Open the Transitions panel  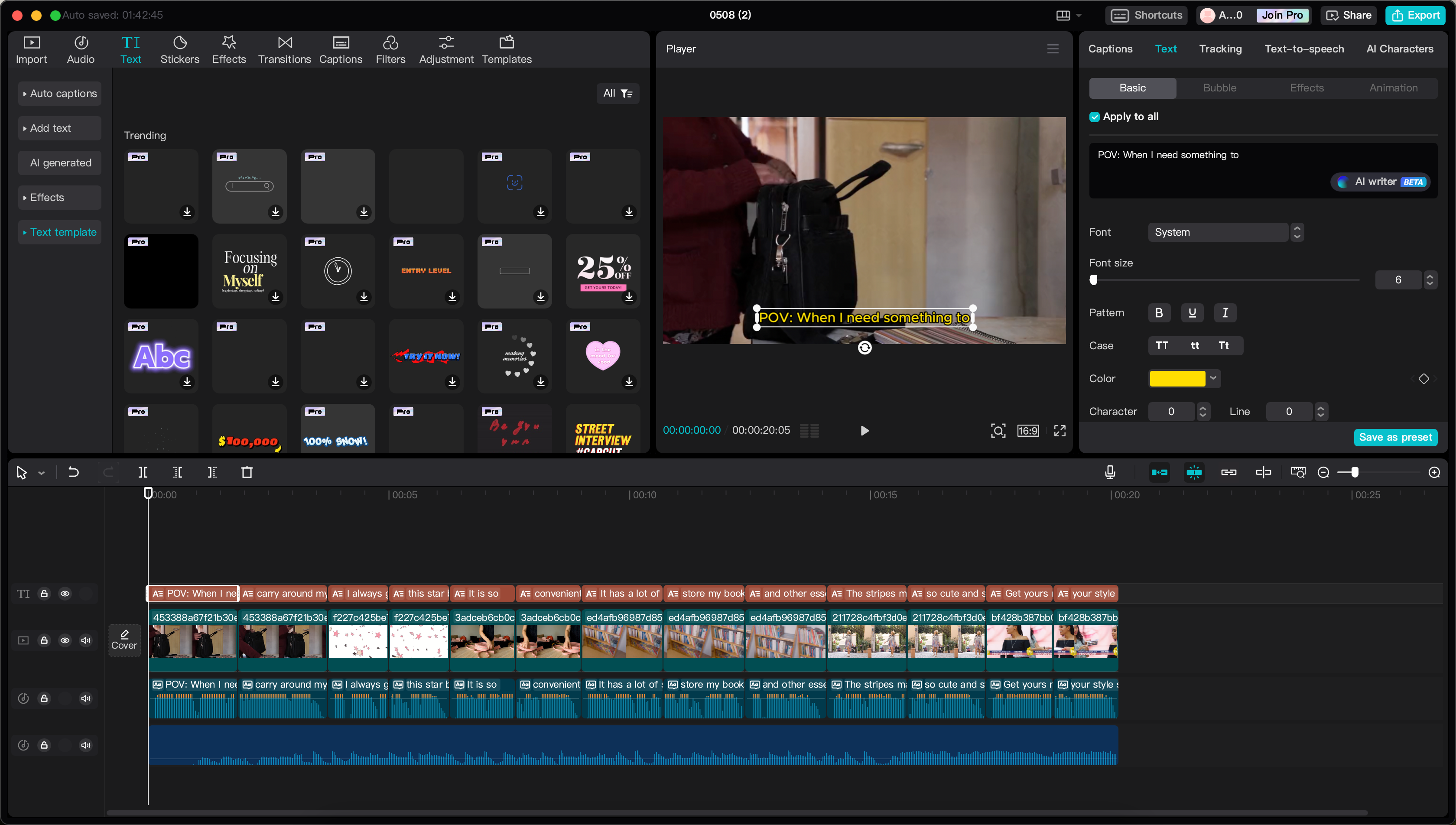(284, 49)
